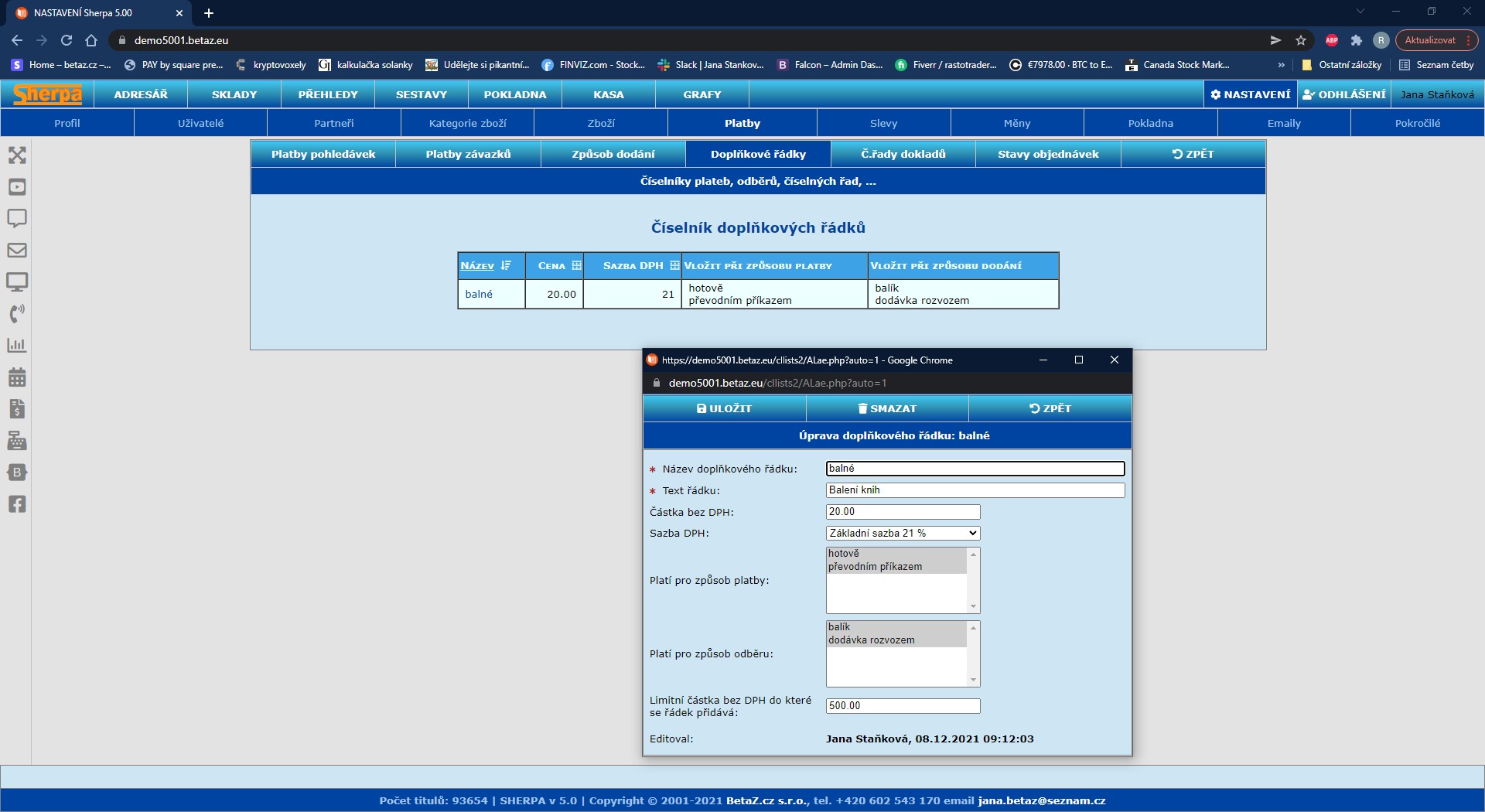
Task: Open the Facebook icon in sidebar
Action: point(17,504)
